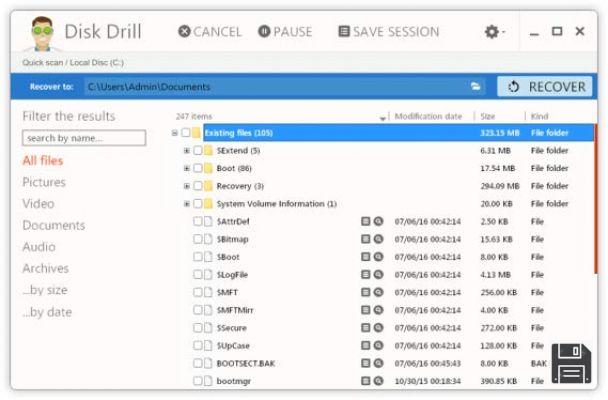Preview $Boot with the magnifier icon
Image resolution: width=608 pixels, height=400 pixels.
pos(378,257)
